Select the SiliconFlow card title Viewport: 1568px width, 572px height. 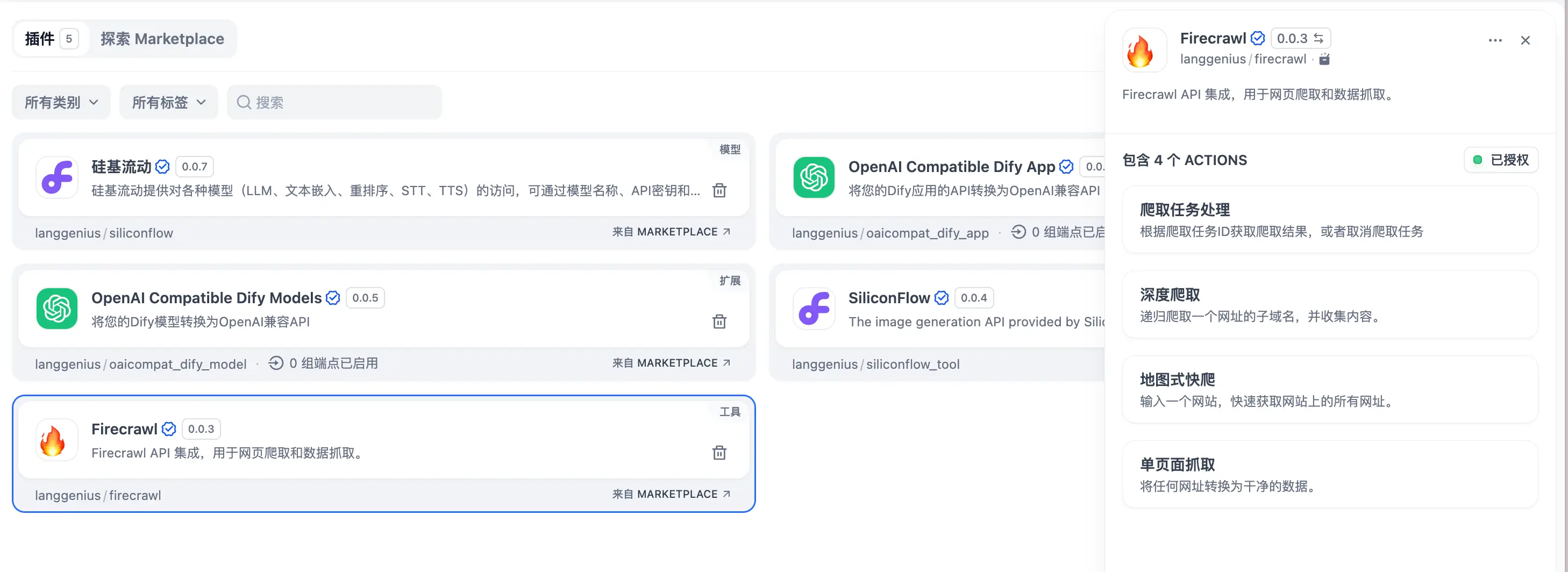889,298
